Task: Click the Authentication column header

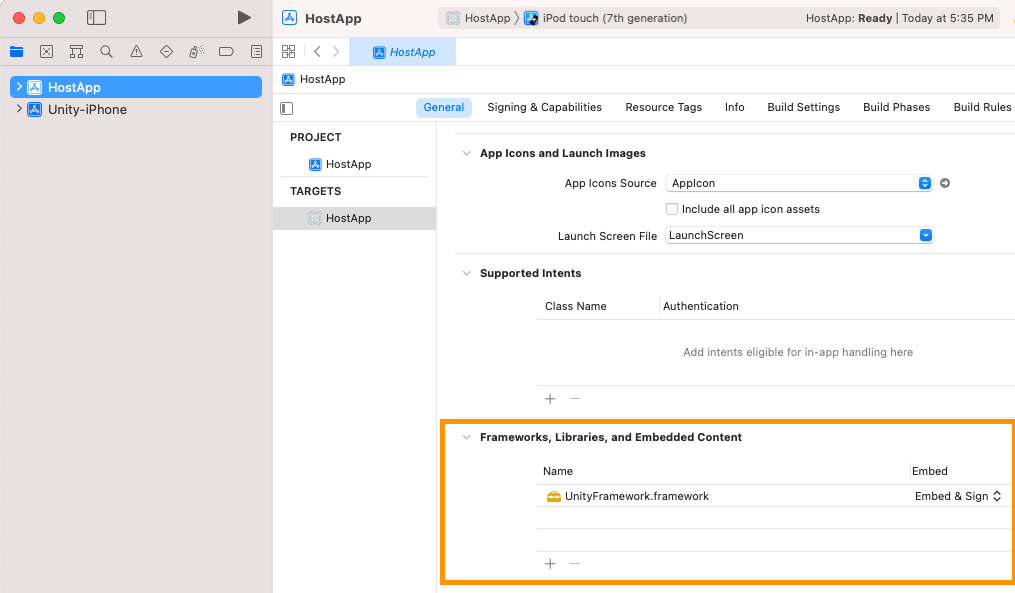Action: (x=700, y=306)
